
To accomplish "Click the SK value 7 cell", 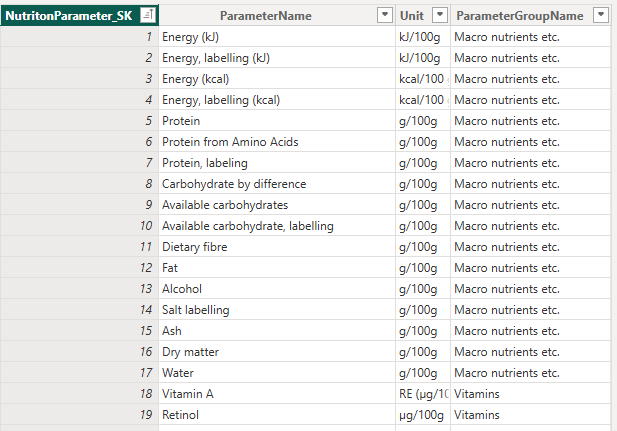I will [79, 163].
